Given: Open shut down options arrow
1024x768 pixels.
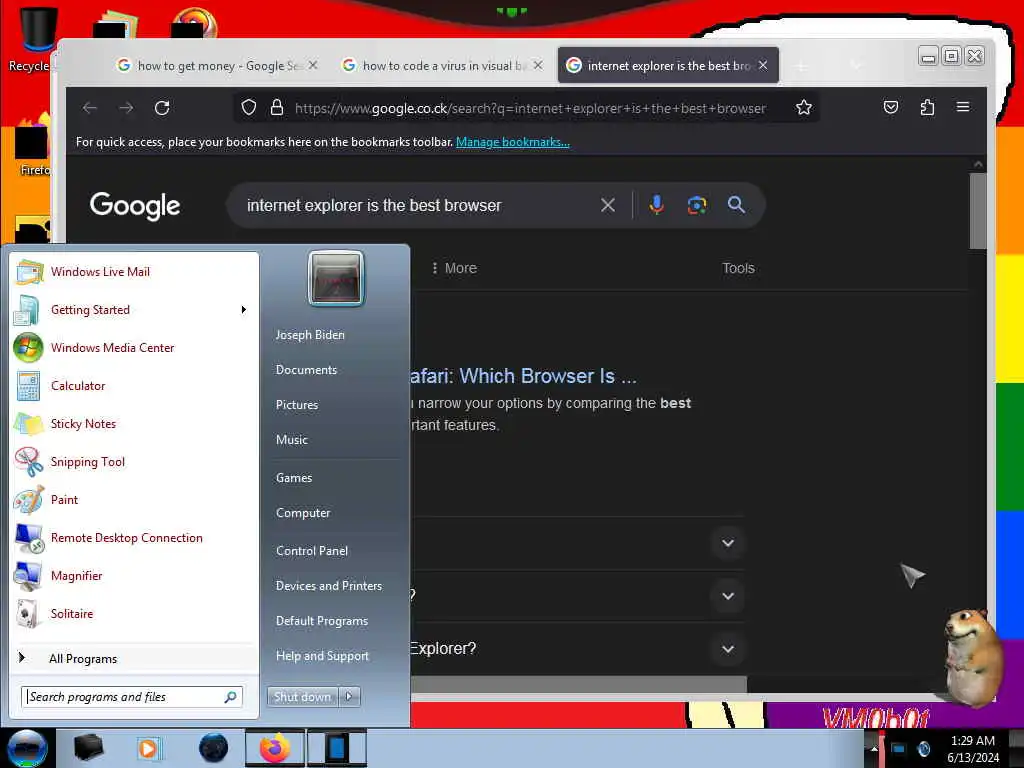Looking at the screenshot, I should tap(349, 697).
